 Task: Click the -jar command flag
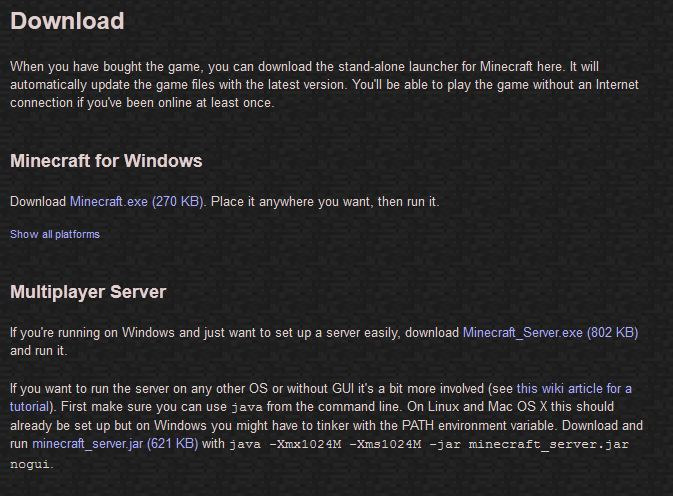(445, 444)
